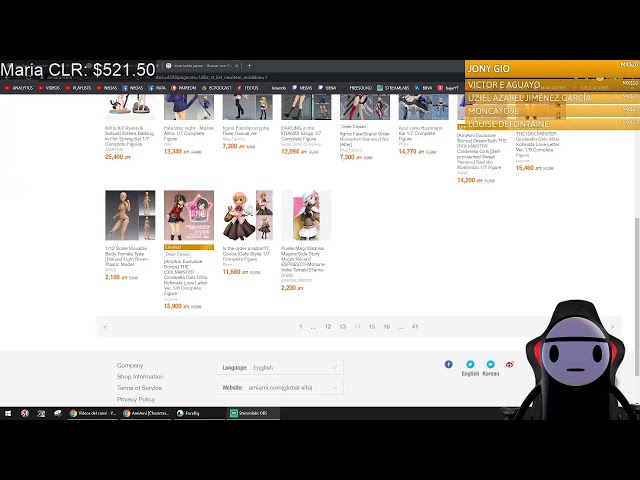The image size is (640, 480).
Task: Open the PATREON bookmark
Action: pyautogui.click(x=183, y=88)
